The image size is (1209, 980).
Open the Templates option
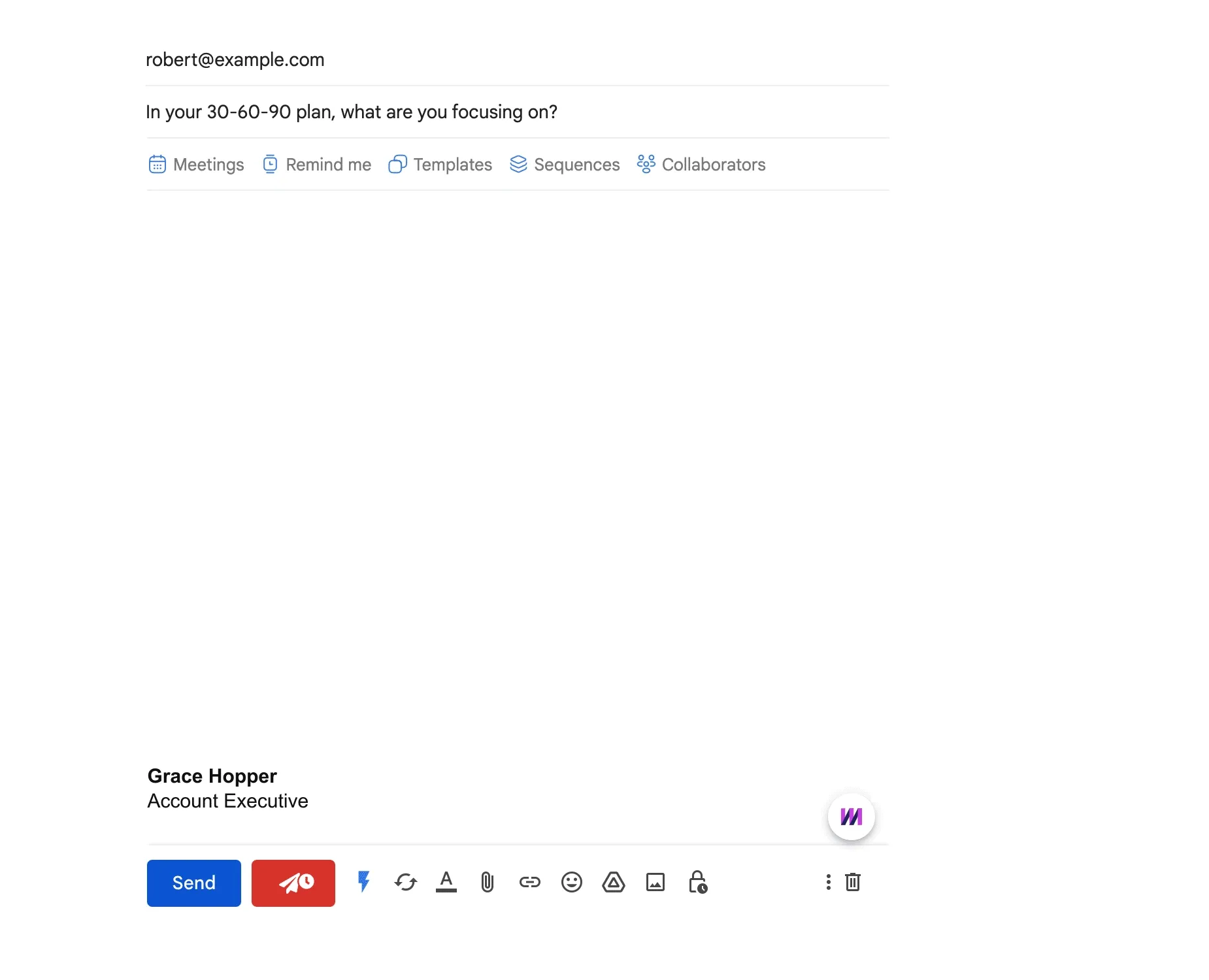click(440, 165)
